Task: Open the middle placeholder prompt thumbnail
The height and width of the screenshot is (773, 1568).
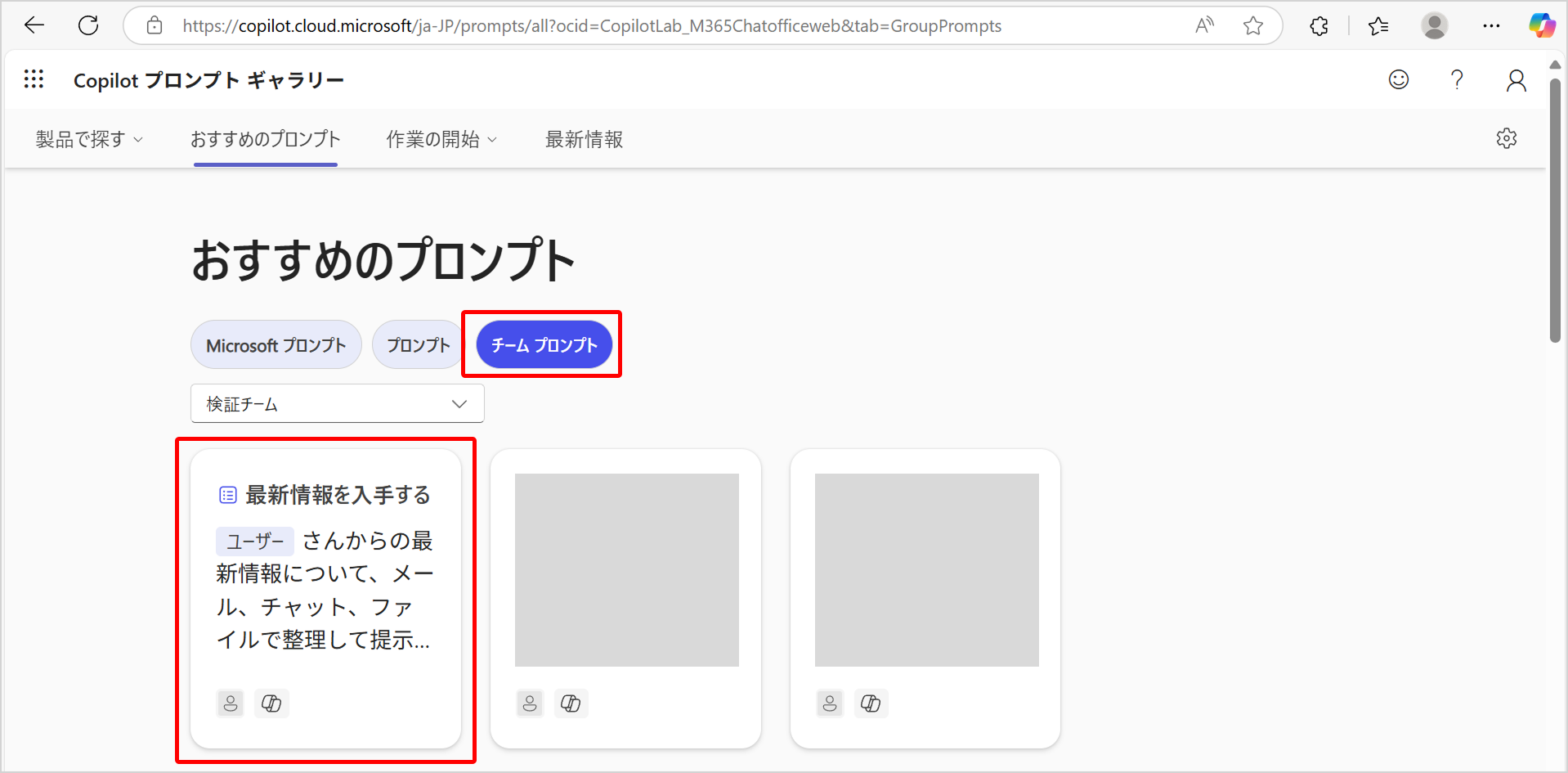Action: click(x=627, y=569)
